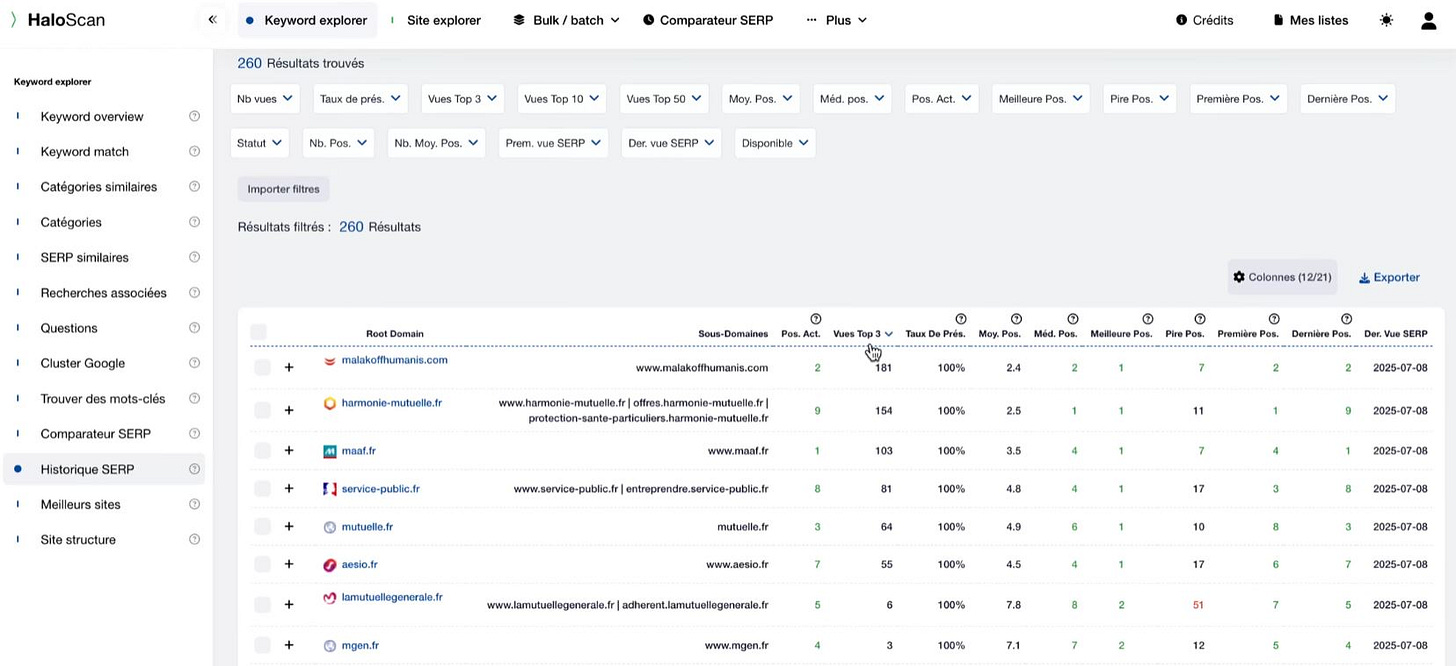The width and height of the screenshot is (1456, 666).
Task: Open help icon next to Recherches associées
Action: click(195, 292)
